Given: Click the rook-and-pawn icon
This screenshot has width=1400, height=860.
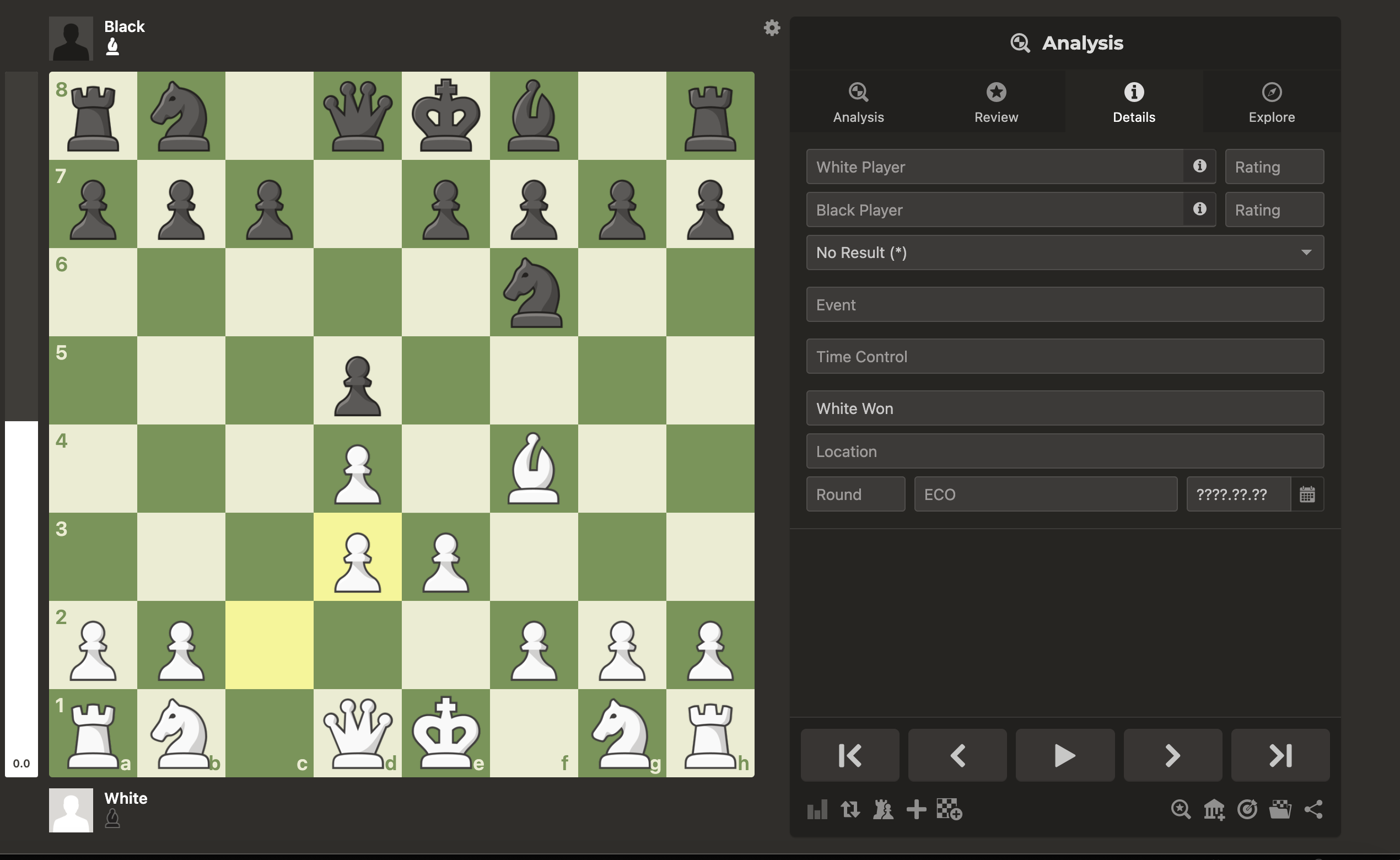Looking at the screenshot, I should (883, 809).
